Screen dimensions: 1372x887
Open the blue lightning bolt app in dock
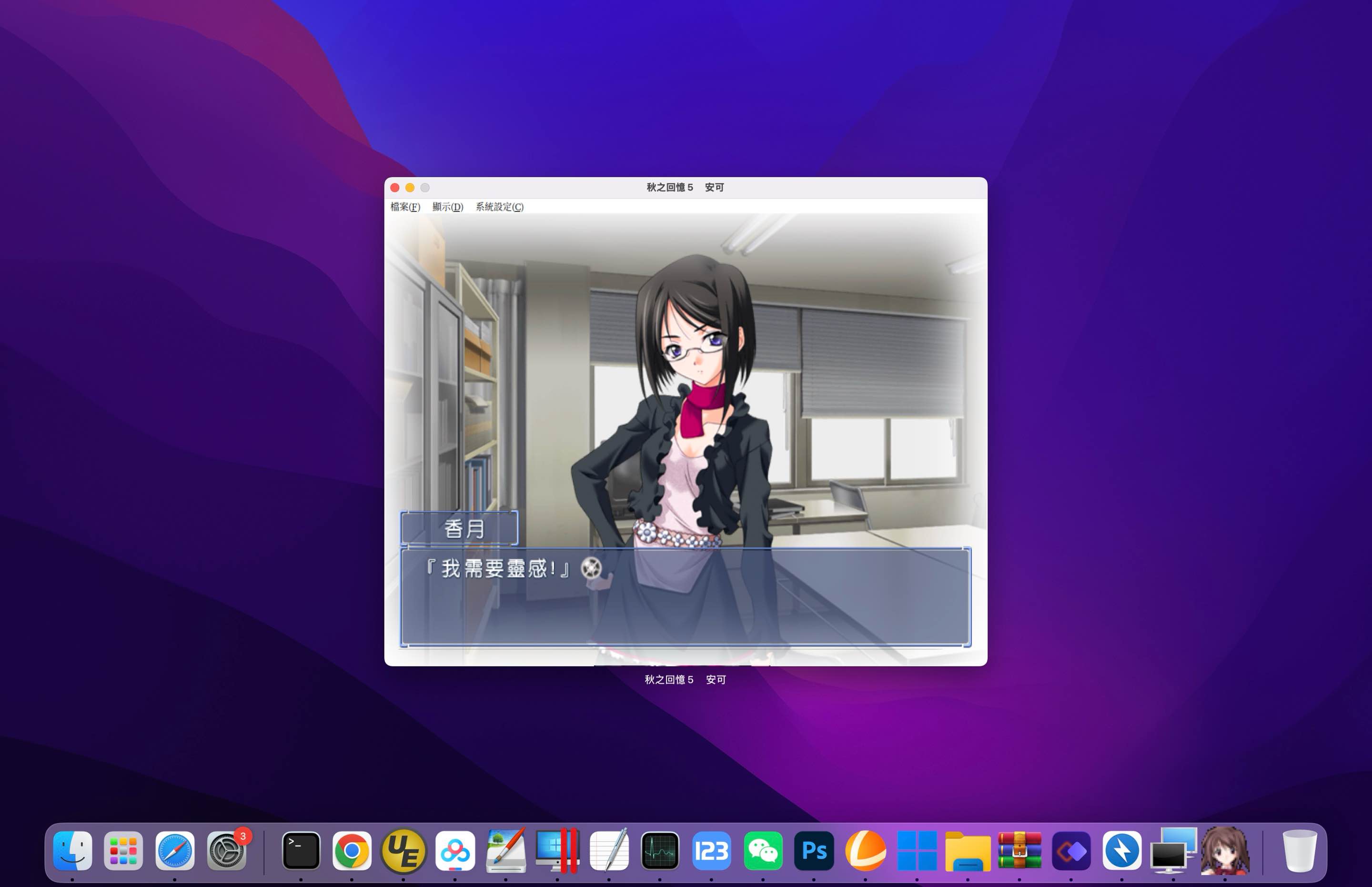[x=1122, y=850]
